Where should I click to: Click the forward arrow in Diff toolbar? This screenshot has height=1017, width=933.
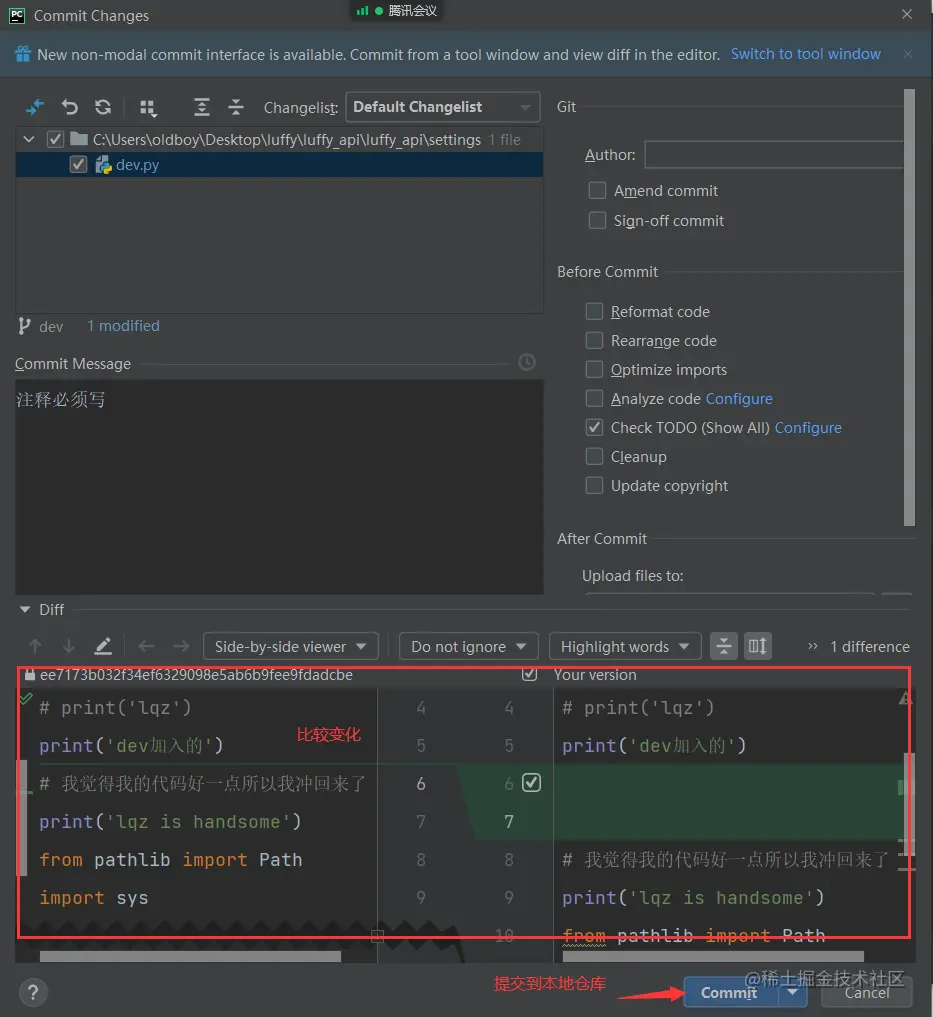click(182, 646)
